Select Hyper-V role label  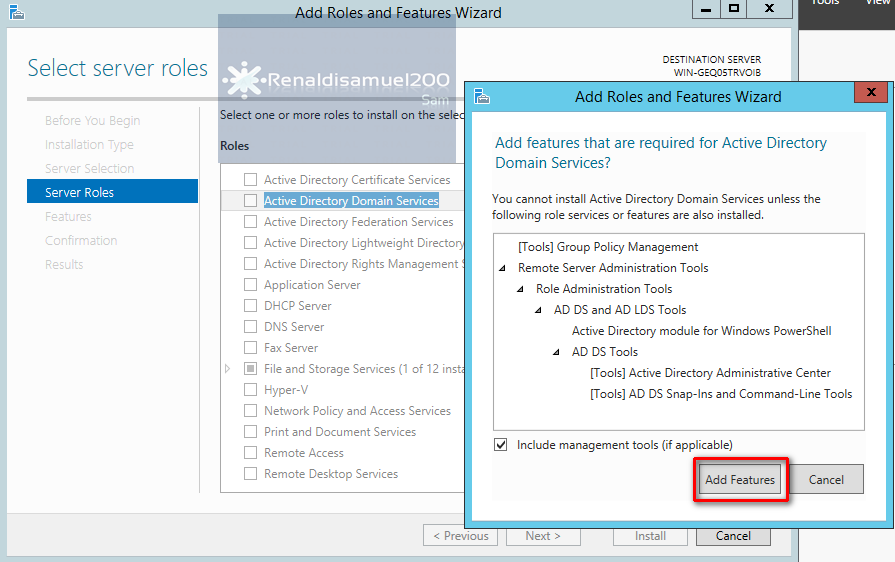point(286,390)
